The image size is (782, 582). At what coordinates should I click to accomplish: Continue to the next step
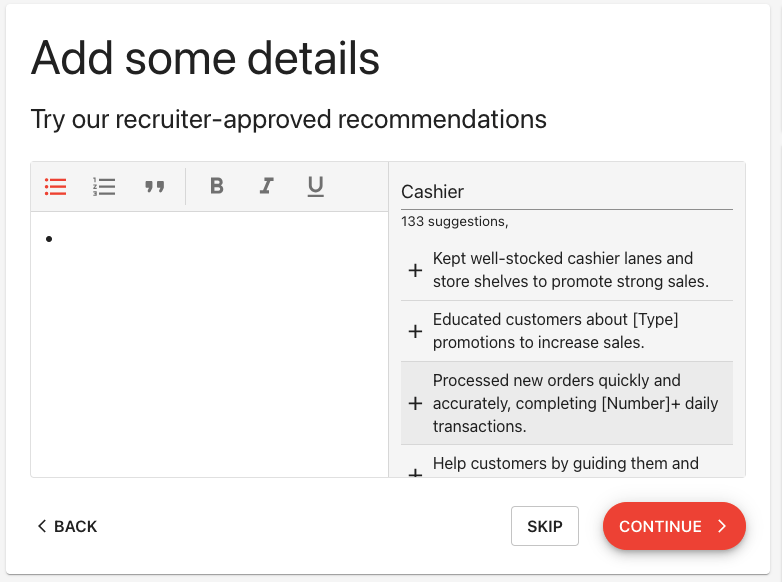674,526
